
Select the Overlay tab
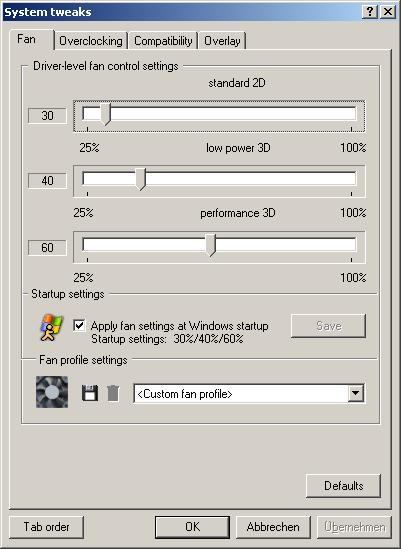point(222,41)
